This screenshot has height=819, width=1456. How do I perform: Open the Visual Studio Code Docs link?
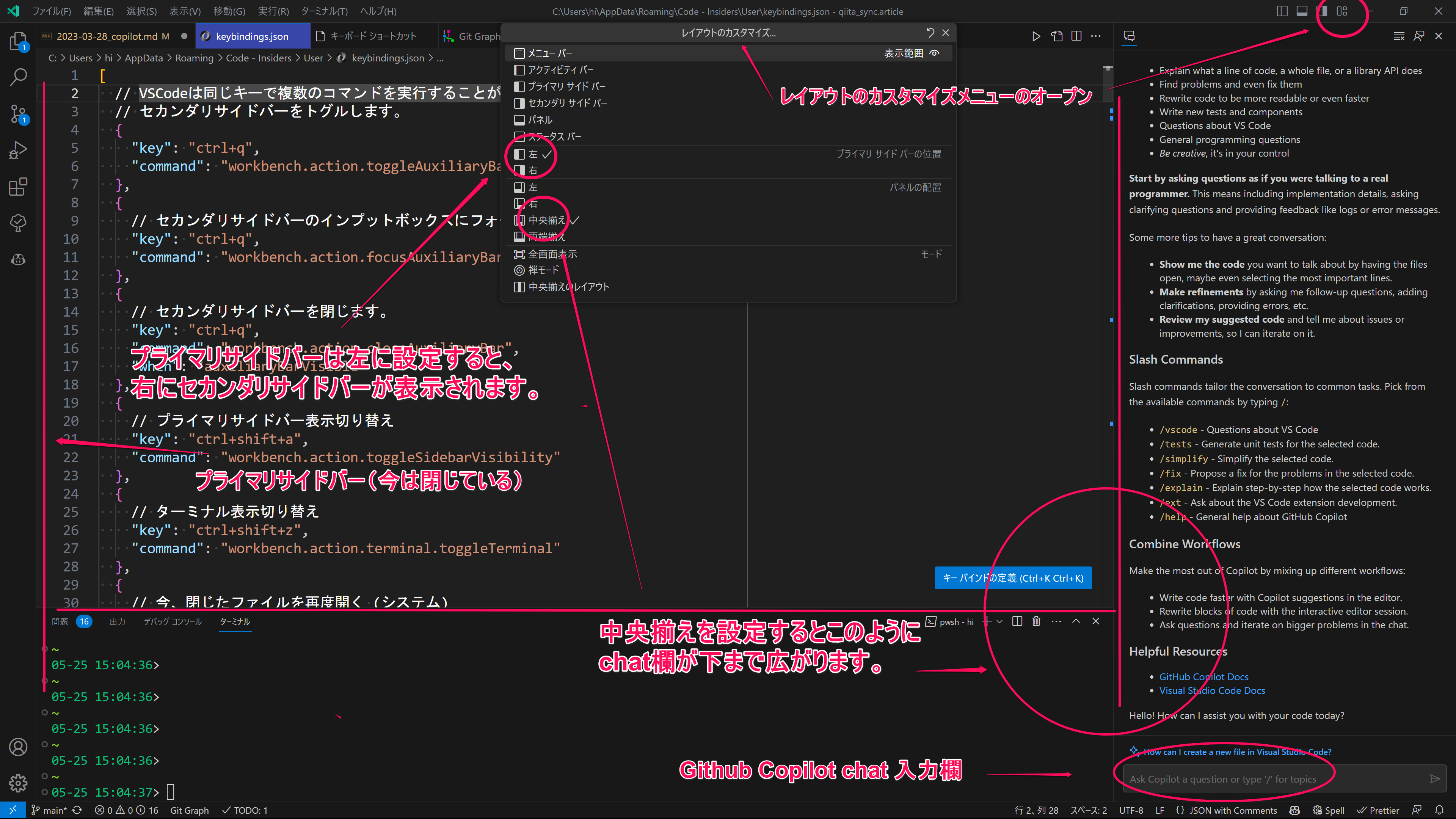(x=1212, y=690)
